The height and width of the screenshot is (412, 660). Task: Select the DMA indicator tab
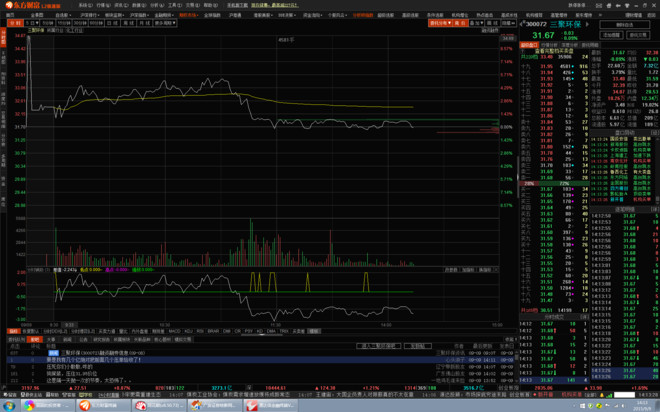coord(271,331)
